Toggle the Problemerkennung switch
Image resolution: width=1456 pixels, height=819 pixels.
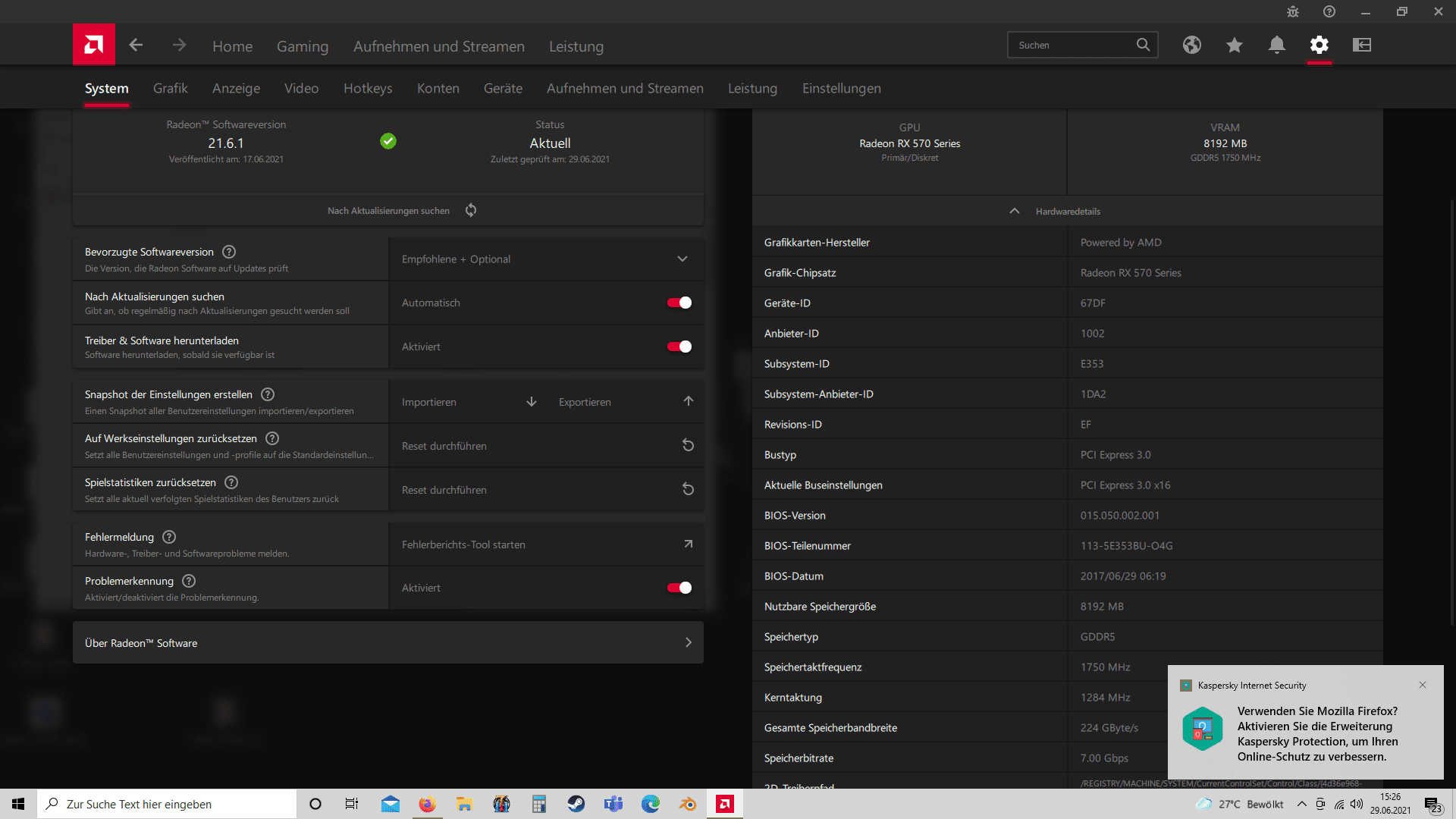click(679, 588)
